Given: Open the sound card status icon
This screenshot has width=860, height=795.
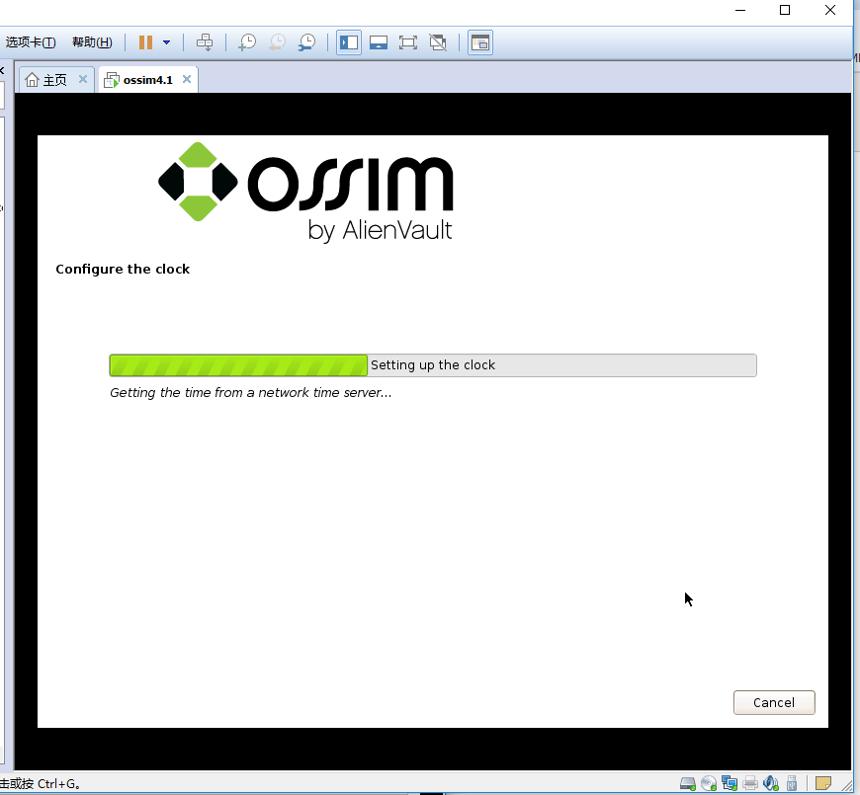Looking at the screenshot, I should 771,783.
